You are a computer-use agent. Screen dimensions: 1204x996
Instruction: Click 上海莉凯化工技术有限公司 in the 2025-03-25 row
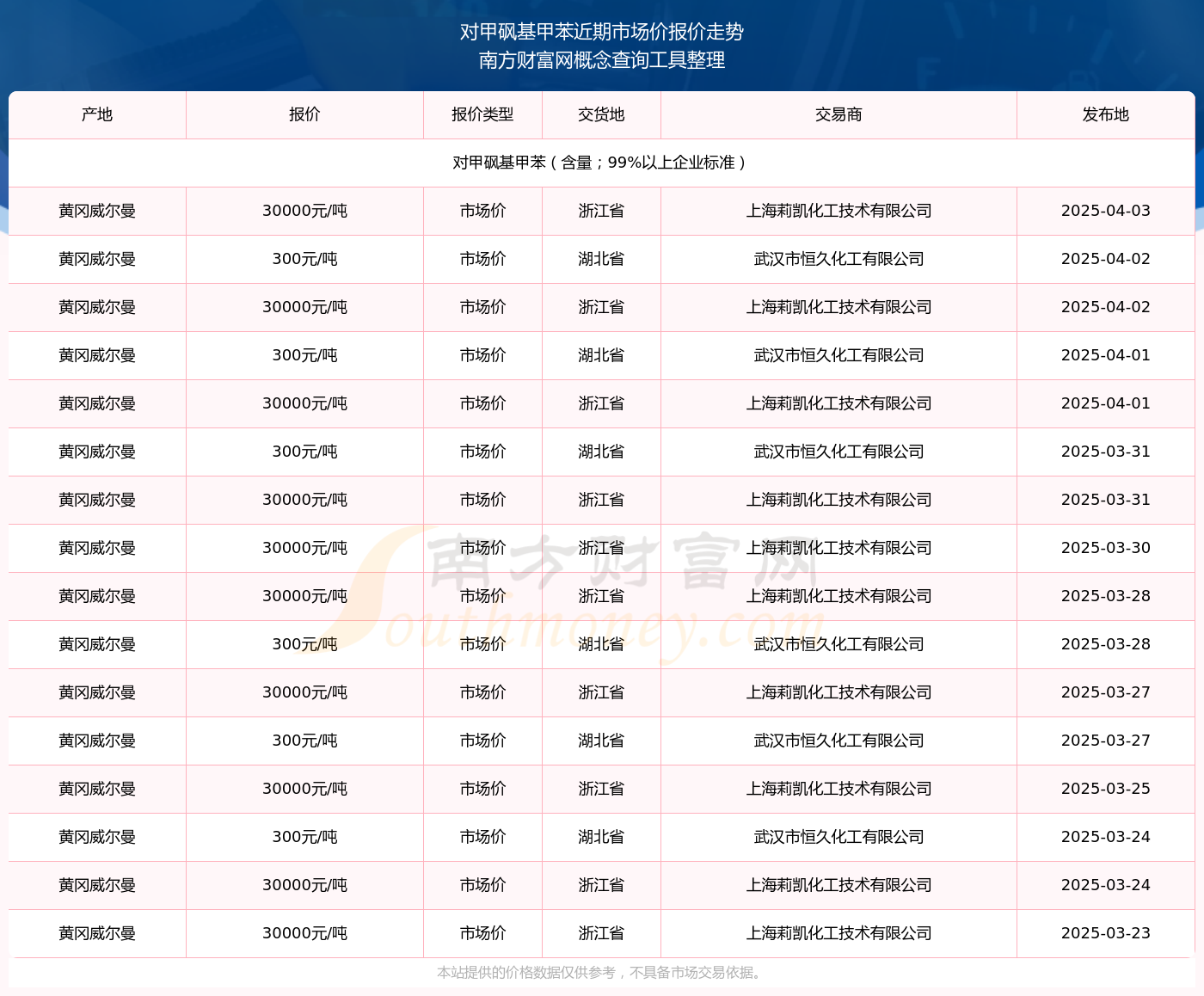pos(838,789)
